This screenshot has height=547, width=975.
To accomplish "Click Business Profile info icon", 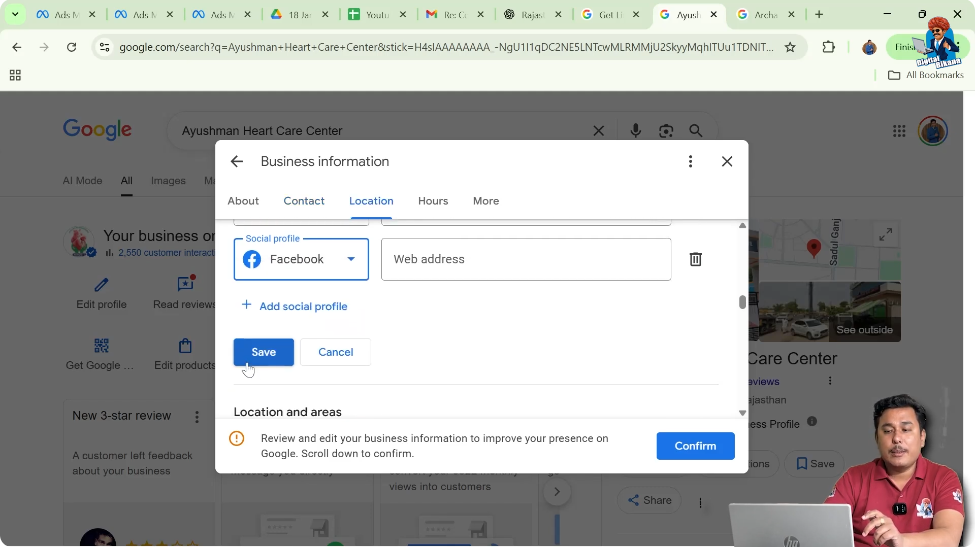I will (x=812, y=421).
